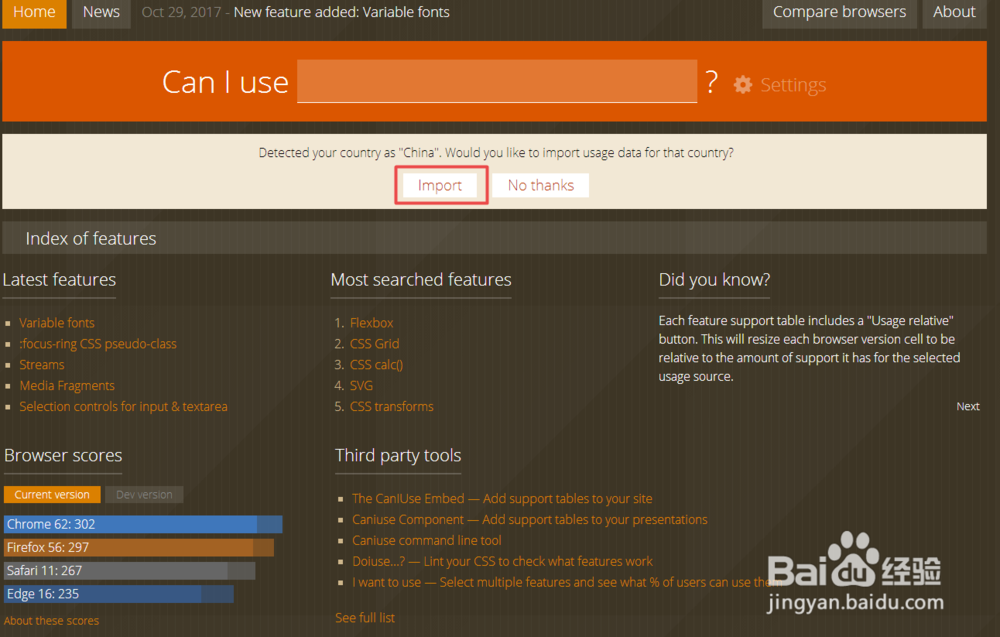Click the 'Latest features' heading
The image size is (1000, 637).
click(59, 280)
